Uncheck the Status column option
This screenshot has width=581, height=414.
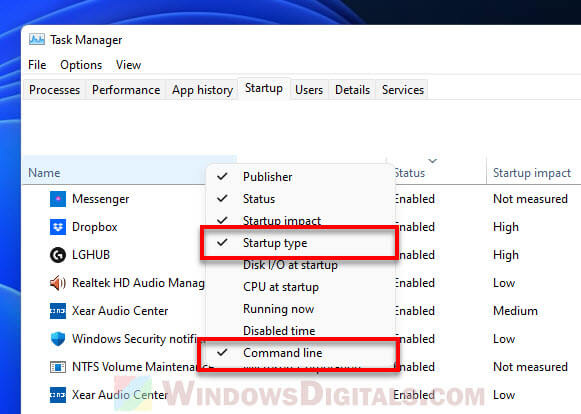click(300, 199)
